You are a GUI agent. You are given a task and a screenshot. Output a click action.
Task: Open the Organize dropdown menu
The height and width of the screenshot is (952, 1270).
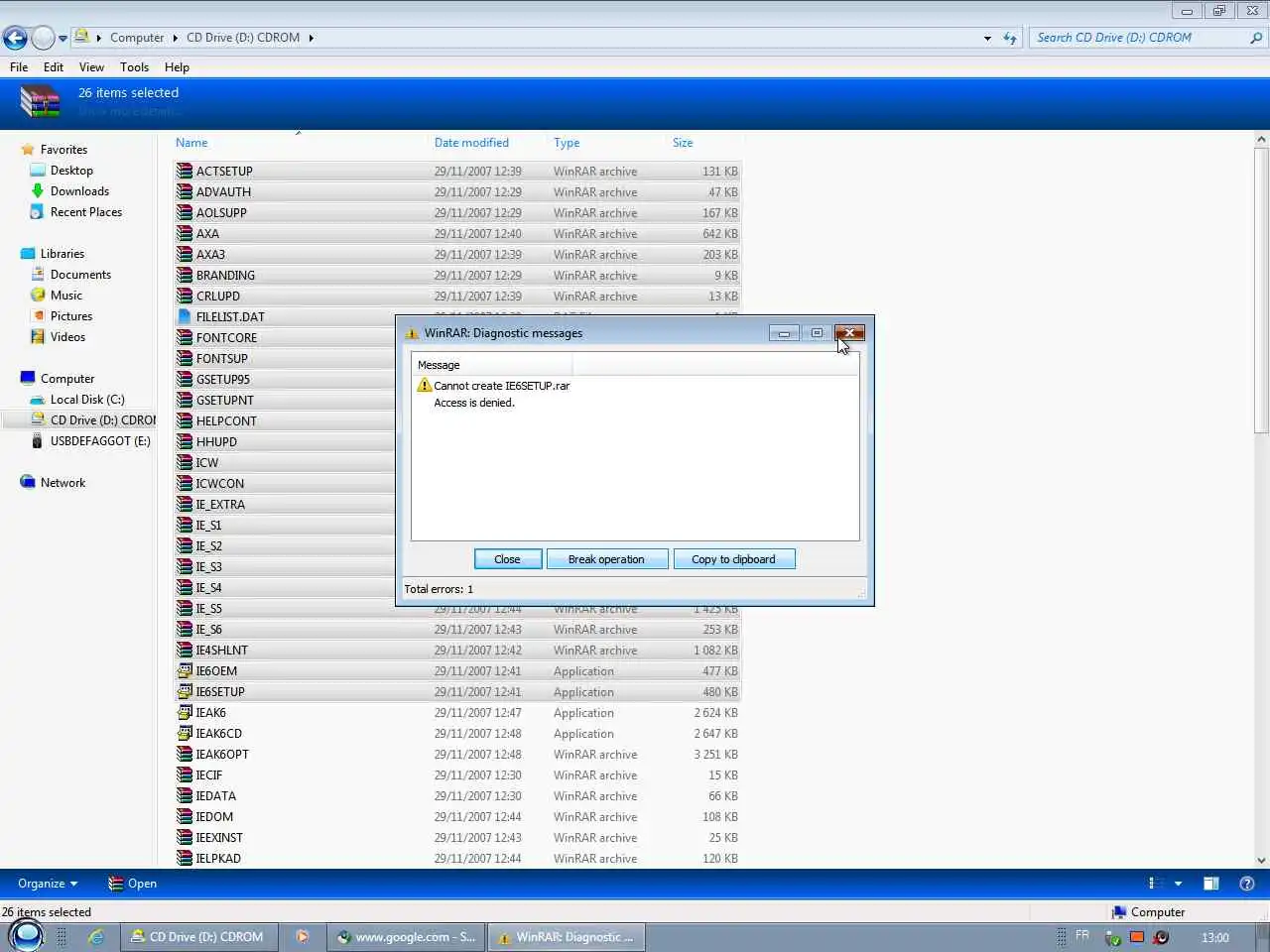point(48,884)
